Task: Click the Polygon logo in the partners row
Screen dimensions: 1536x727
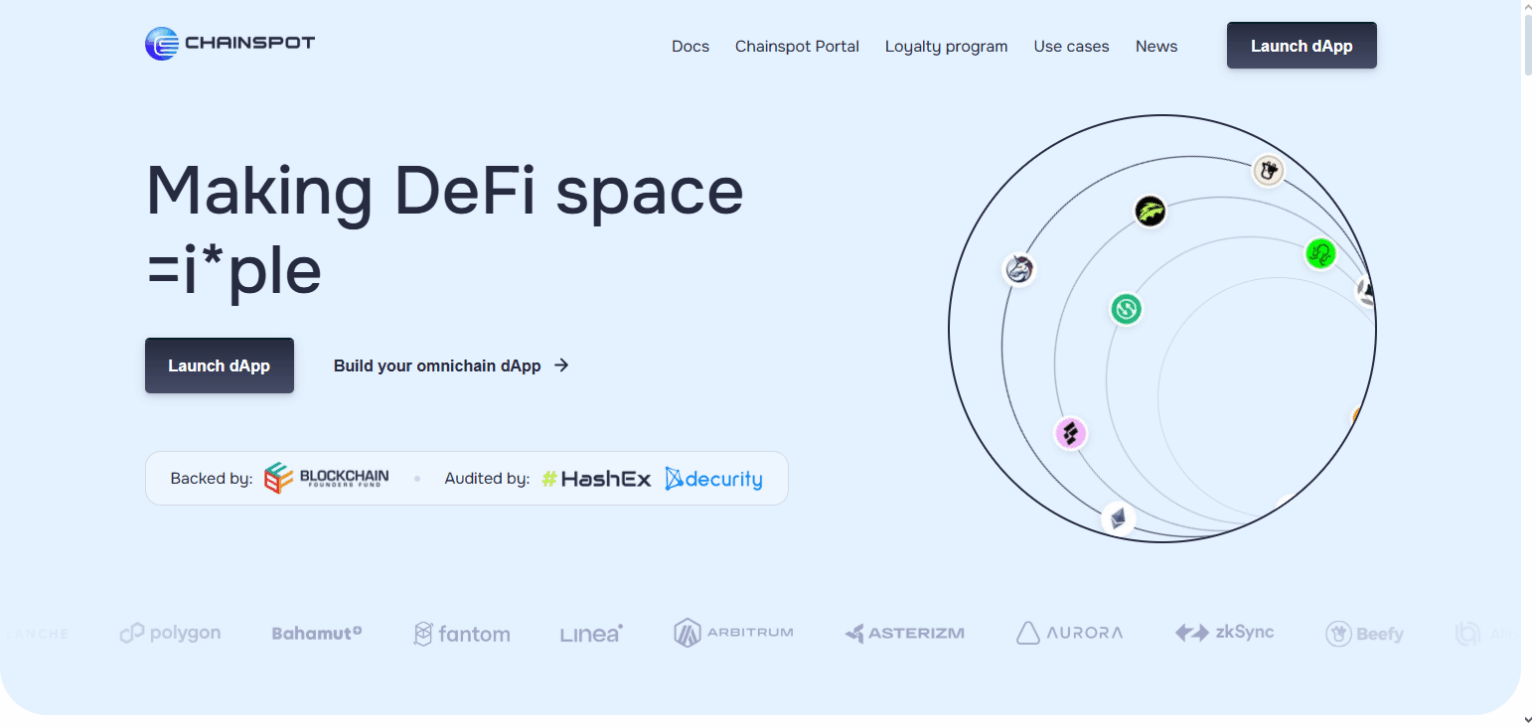Action: pyautogui.click(x=170, y=632)
